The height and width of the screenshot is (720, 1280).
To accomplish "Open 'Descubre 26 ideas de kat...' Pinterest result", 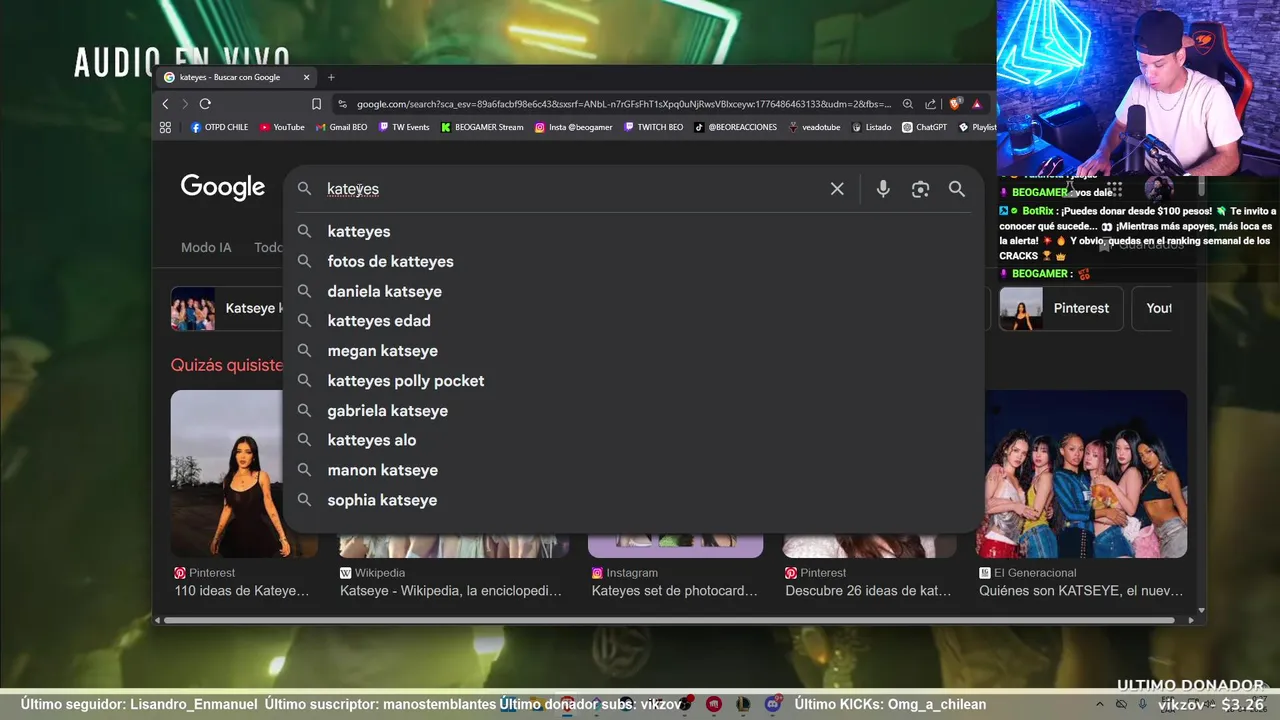I will [x=868, y=591].
